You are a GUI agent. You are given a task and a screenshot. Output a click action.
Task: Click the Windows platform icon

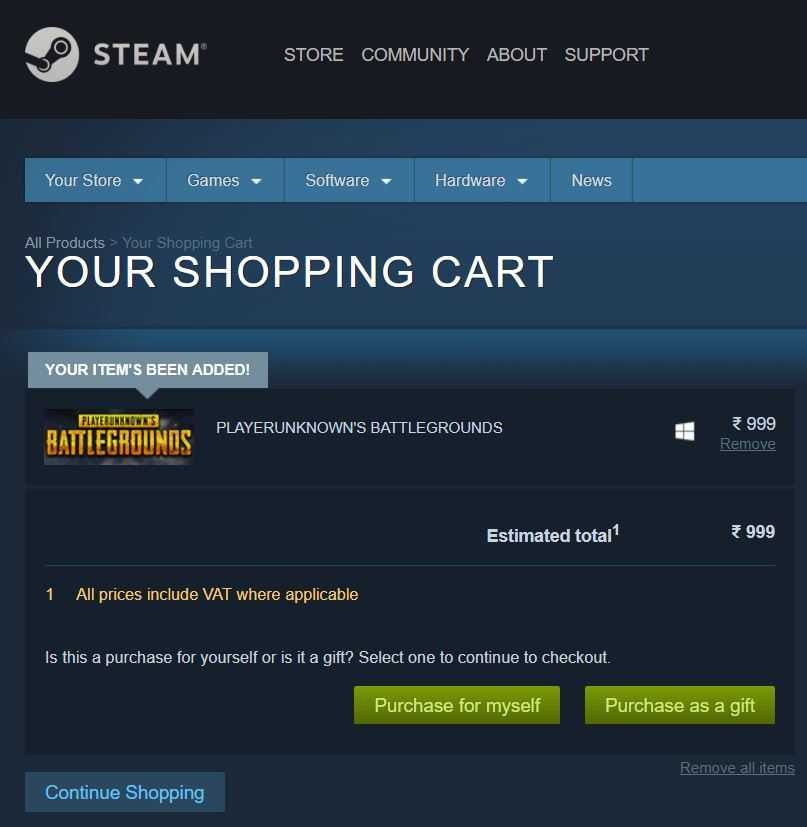pyautogui.click(x=685, y=431)
